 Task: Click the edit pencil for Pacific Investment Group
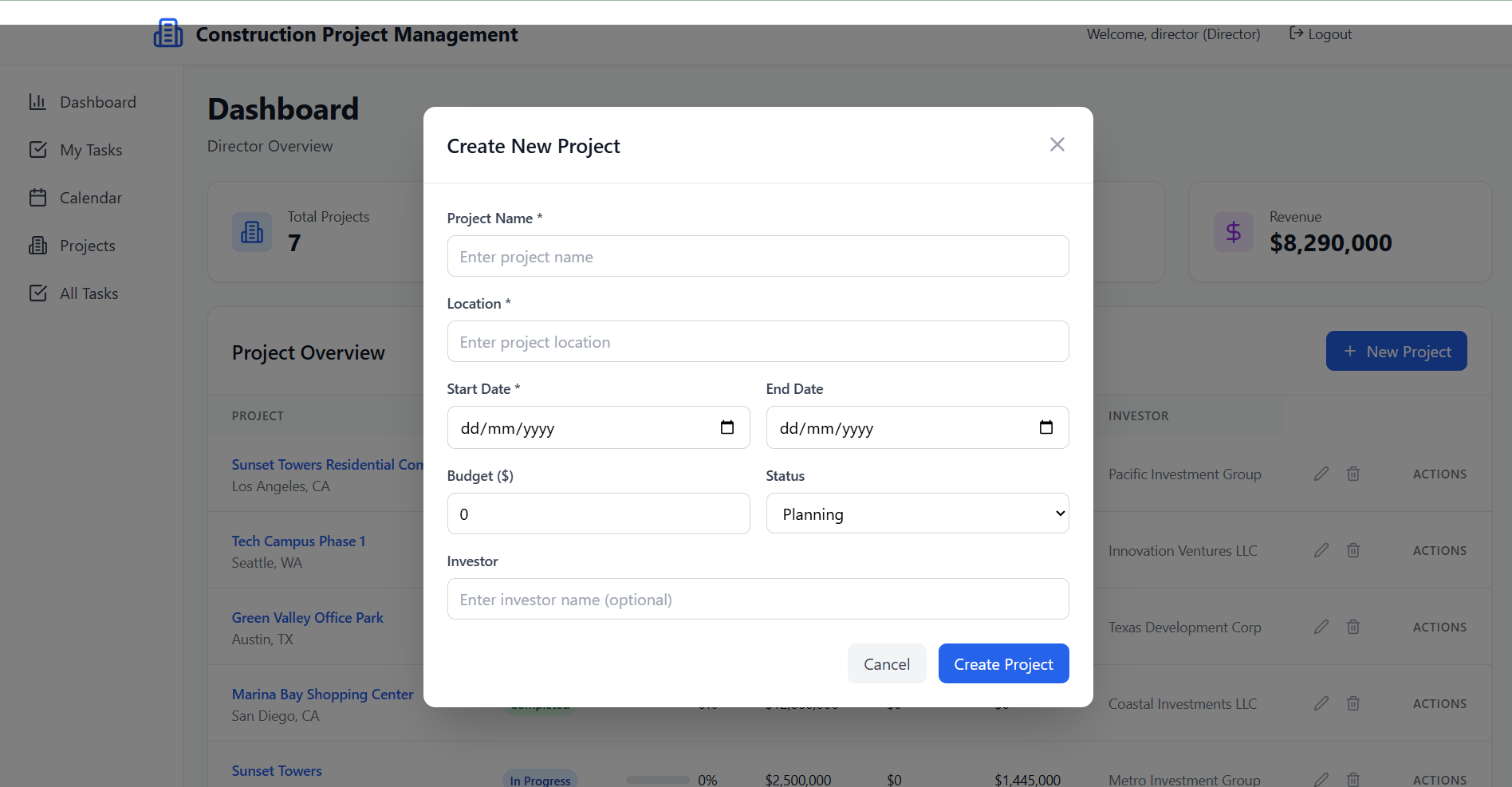(x=1321, y=474)
